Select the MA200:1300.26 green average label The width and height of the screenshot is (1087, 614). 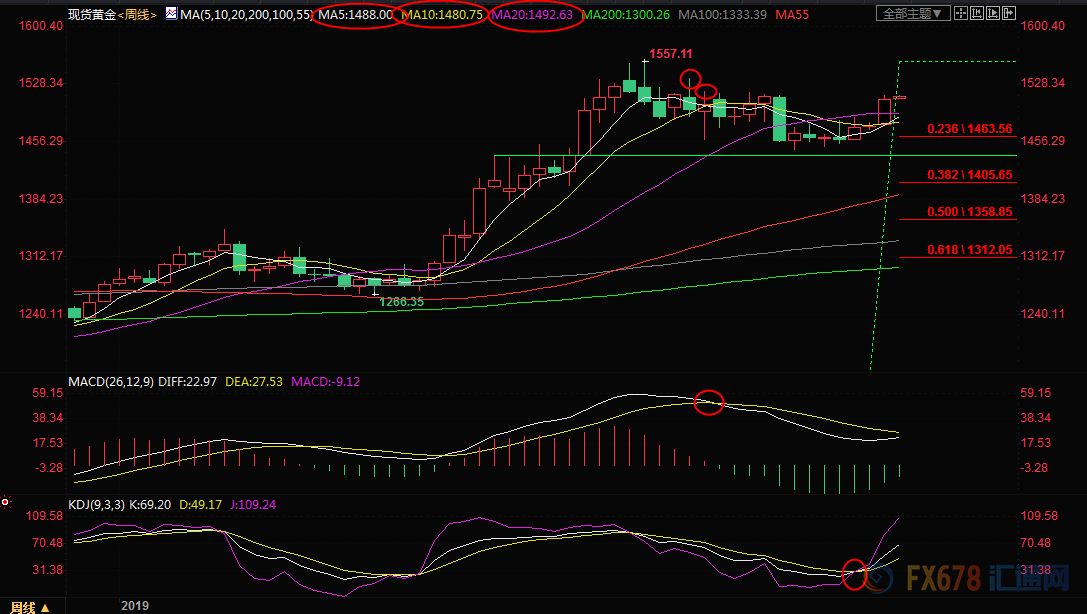tap(627, 15)
